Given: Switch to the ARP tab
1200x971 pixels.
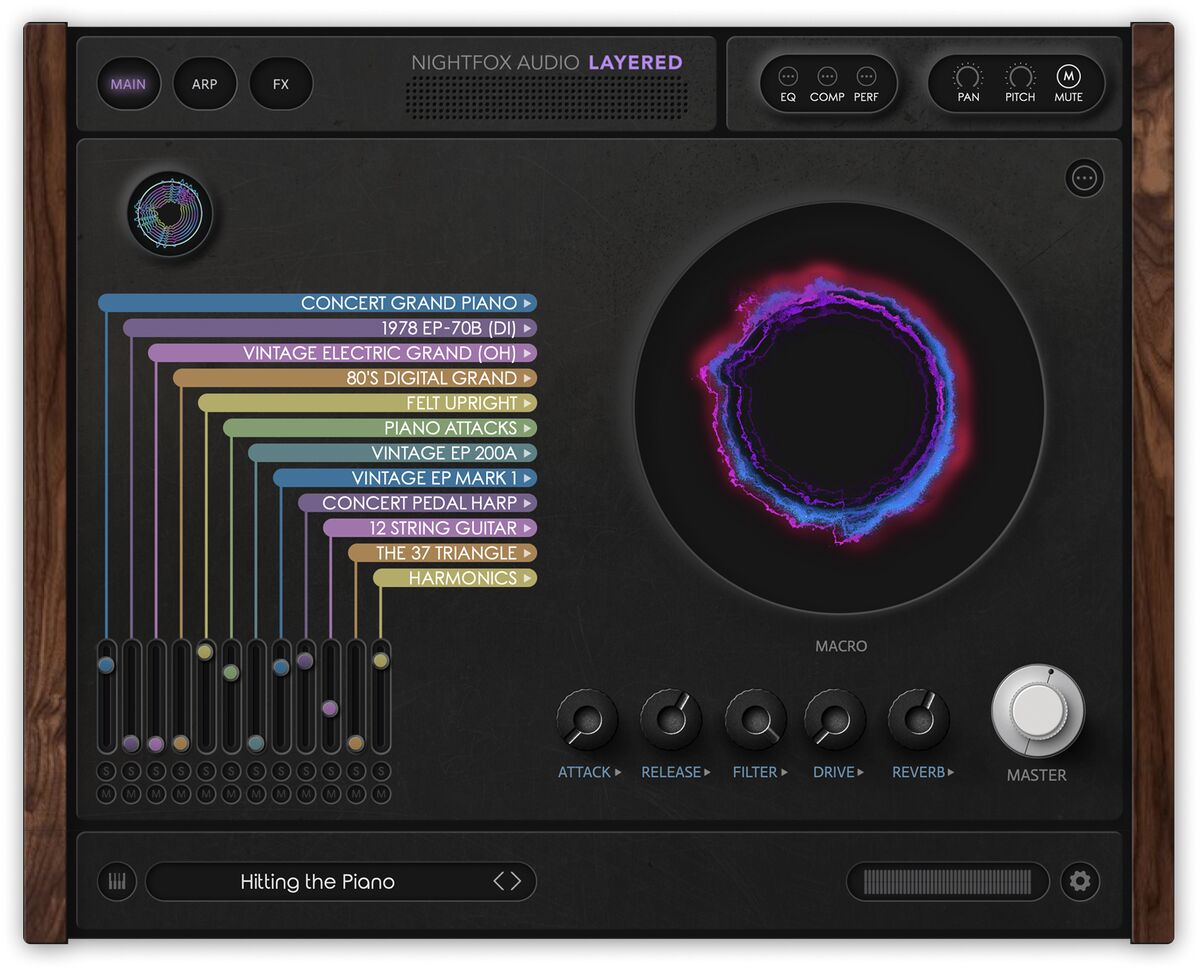Looking at the screenshot, I should tap(205, 84).
